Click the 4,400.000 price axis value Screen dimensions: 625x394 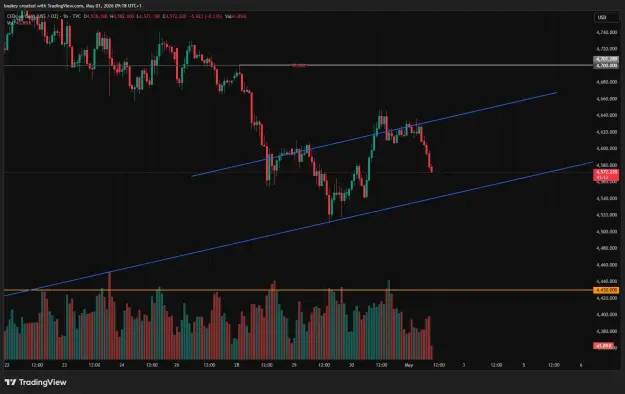(607, 315)
